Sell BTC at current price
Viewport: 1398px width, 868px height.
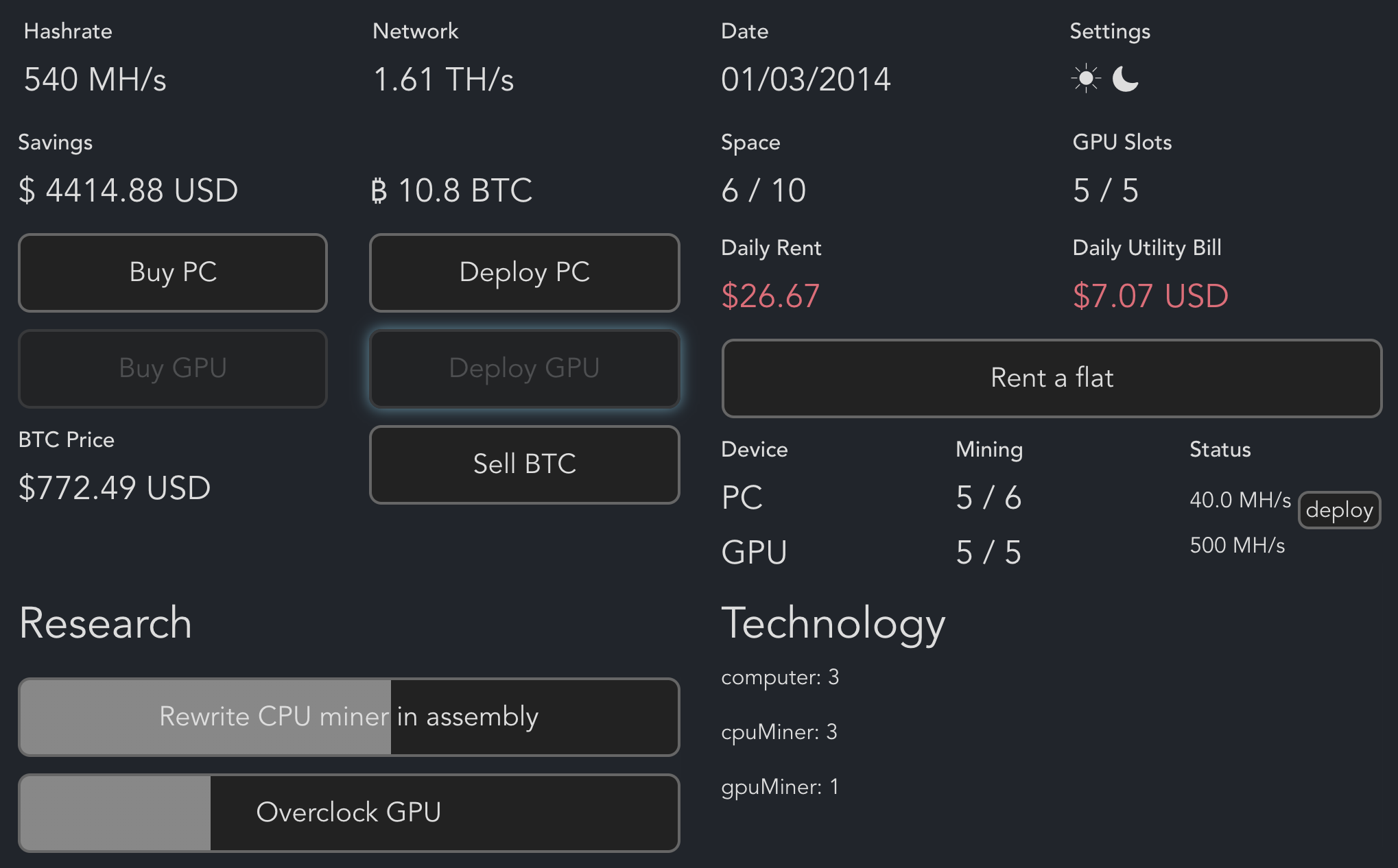pyautogui.click(x=524, y=464)
